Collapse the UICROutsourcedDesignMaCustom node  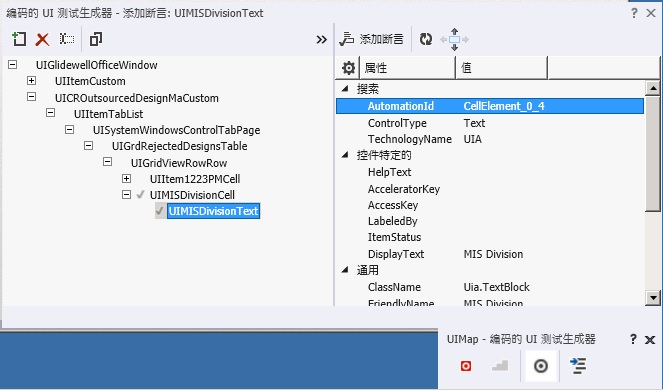coord(31,97)
